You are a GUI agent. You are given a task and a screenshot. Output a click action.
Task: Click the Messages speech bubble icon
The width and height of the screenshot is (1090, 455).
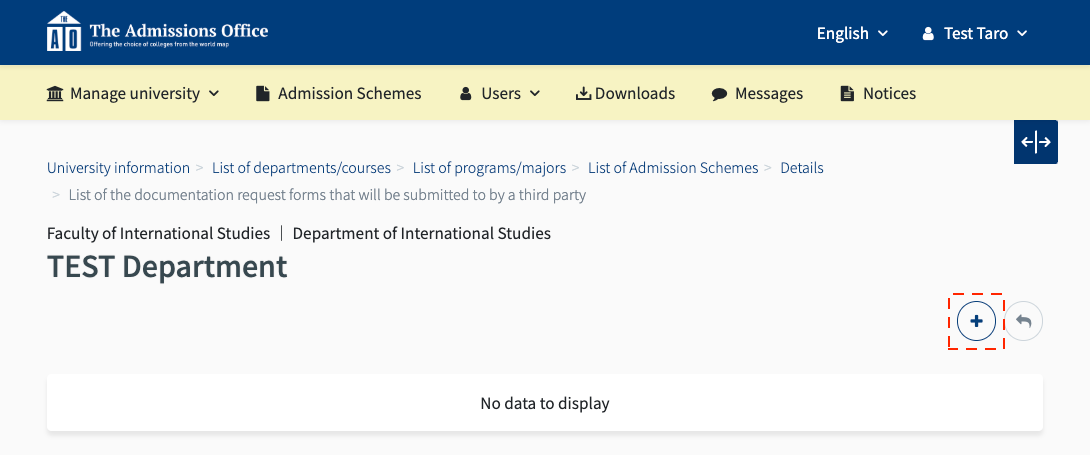pyautogui.click(x=719, y=94)
